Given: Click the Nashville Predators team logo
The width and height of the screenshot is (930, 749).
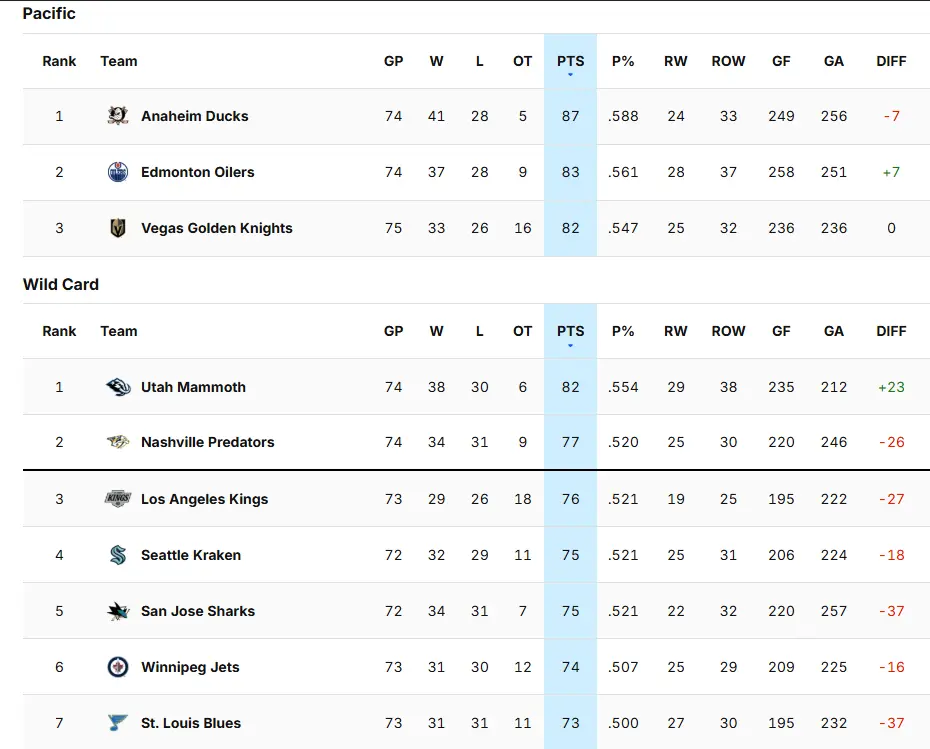Looking at the screenshot, I should tap(118, 442).
